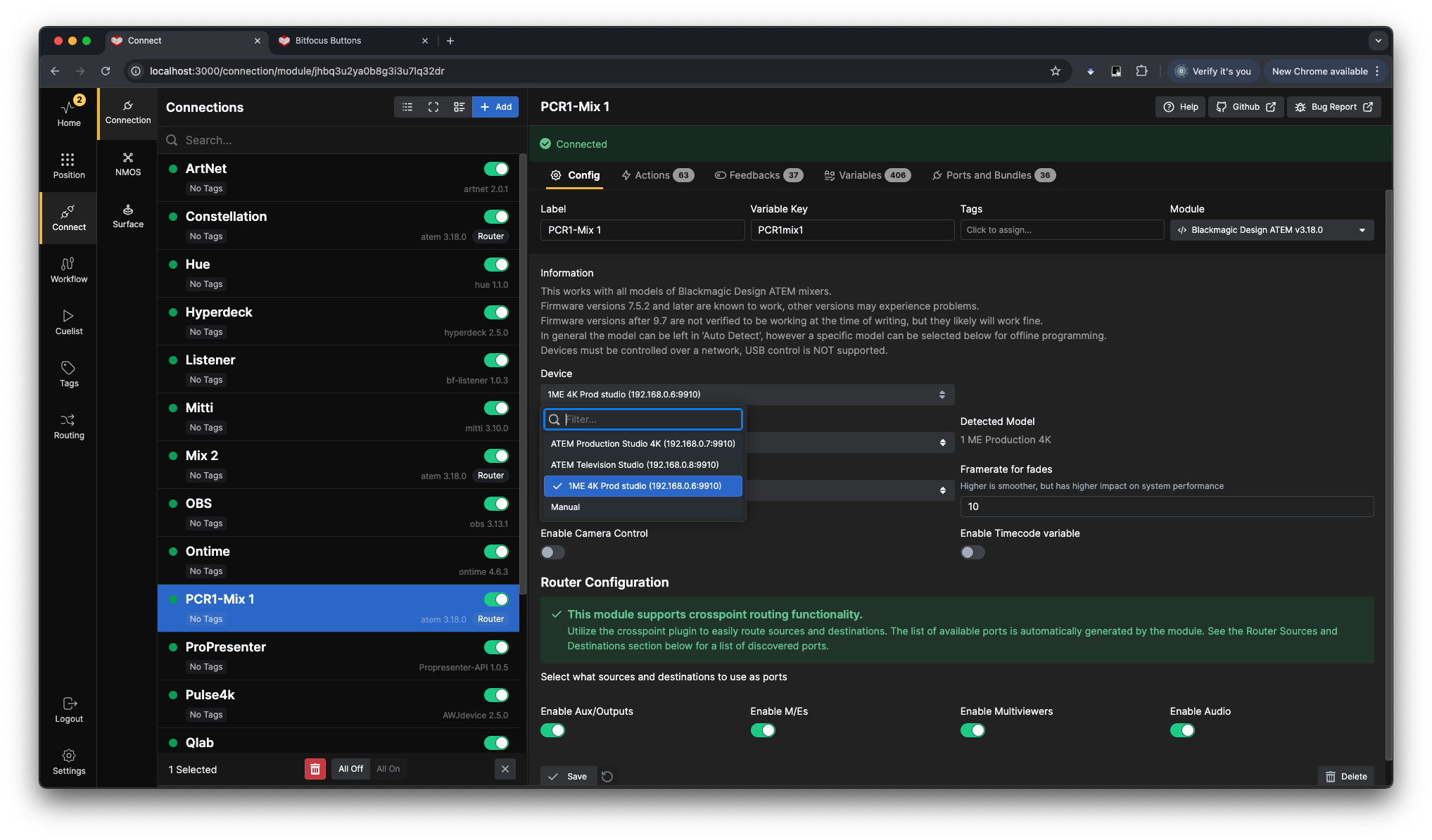Viewport: 1432px width, 840px height.
Task: Toggle Enable Audio switch
Action: point(1182,730)
